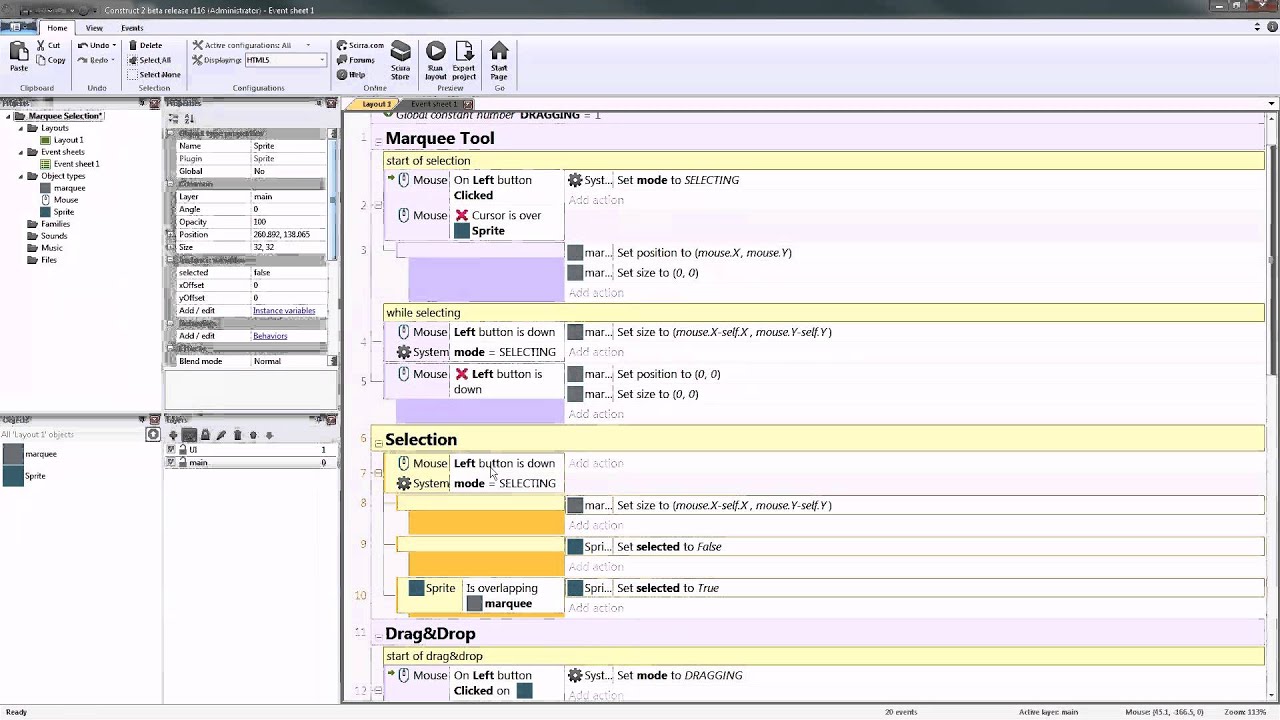This screenshot has height=720, width=1280.
Task: Move layer down with the arrow icon
Action: (269, 435)
